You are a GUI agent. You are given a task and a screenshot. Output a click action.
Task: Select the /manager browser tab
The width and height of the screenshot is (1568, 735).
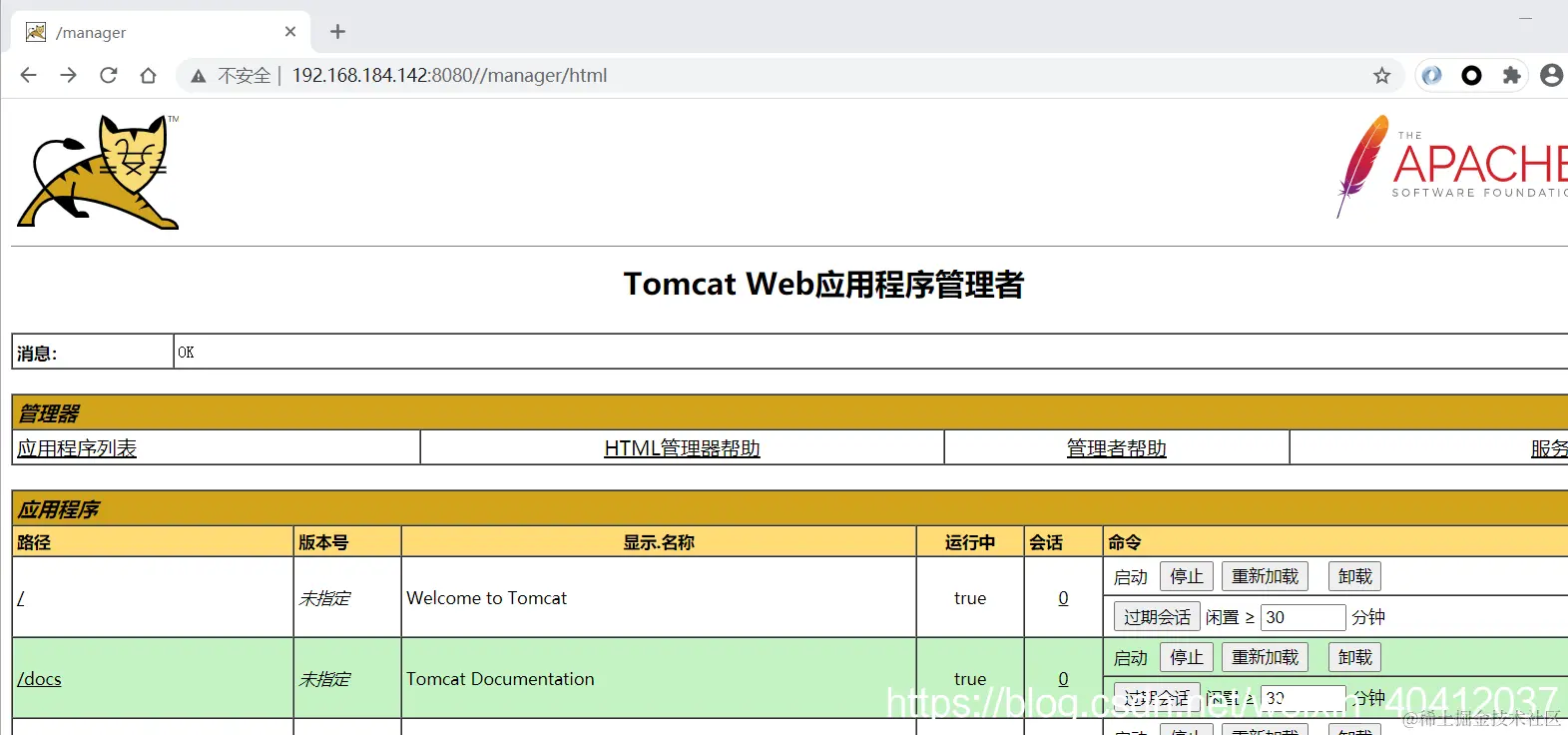tap(161, 32)
